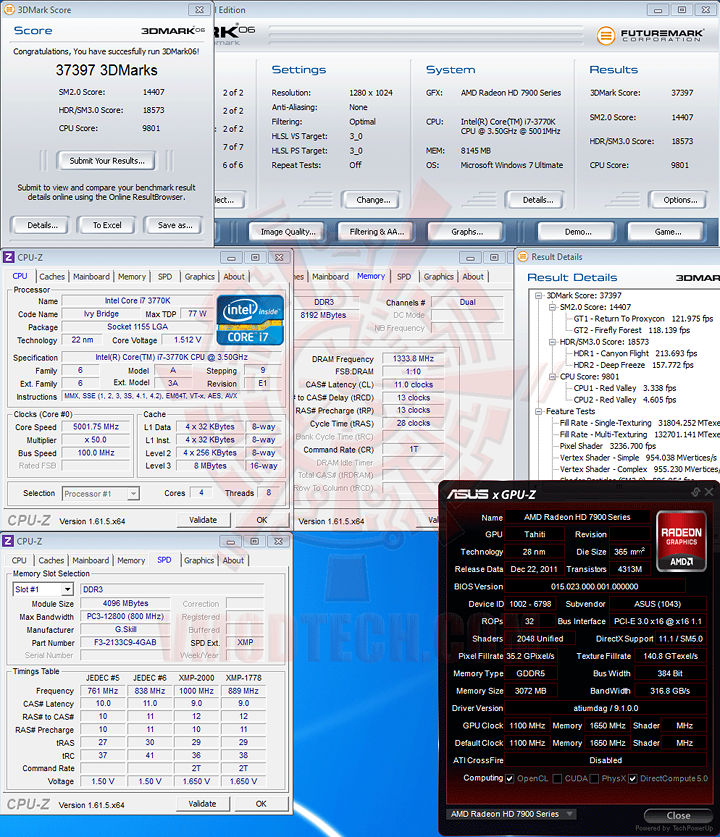The height and width of the screenshot is (837, 720).
Task: Click the Core Speed 5001.75 MHz field
Action: tap(96, 427)
